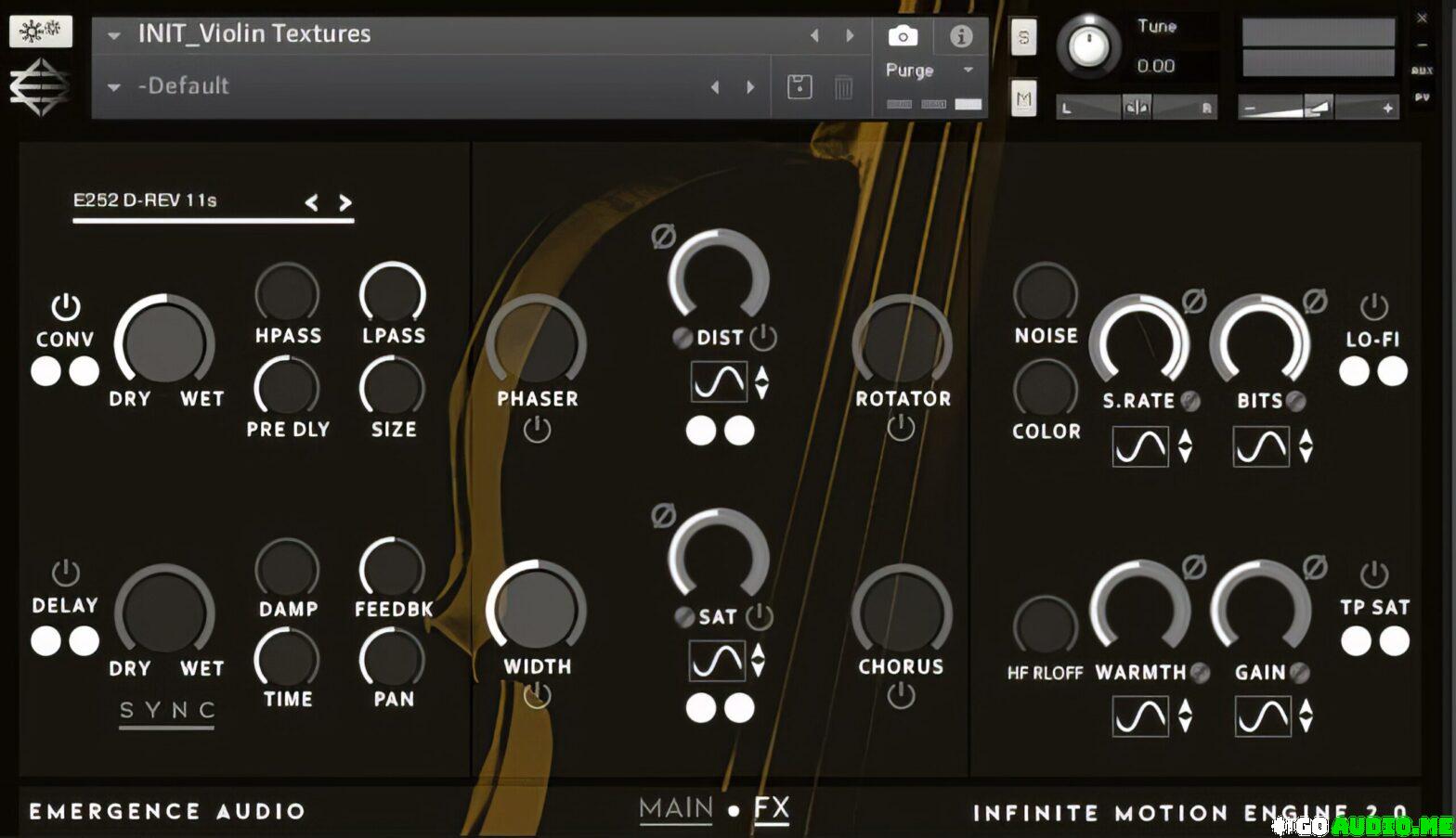Toggle the CONV reverb power button
Image resolution: width=1456 pixels, height=838 pixels.
pos(65,307)
